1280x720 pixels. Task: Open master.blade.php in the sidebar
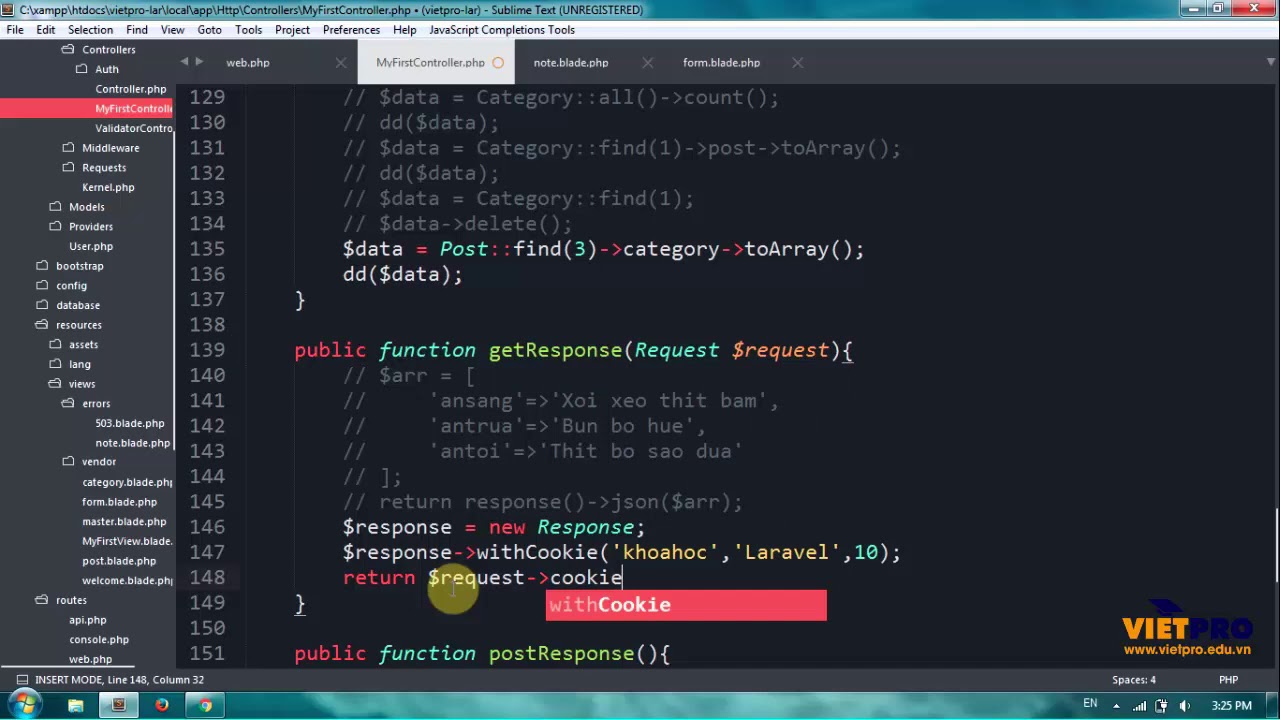pyautogui.click(x=124, y=522)
